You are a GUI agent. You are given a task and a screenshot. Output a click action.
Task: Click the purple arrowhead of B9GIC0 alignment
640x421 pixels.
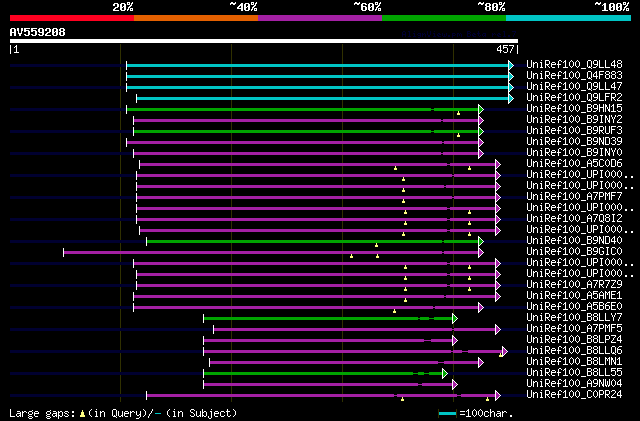coord(481,253)
